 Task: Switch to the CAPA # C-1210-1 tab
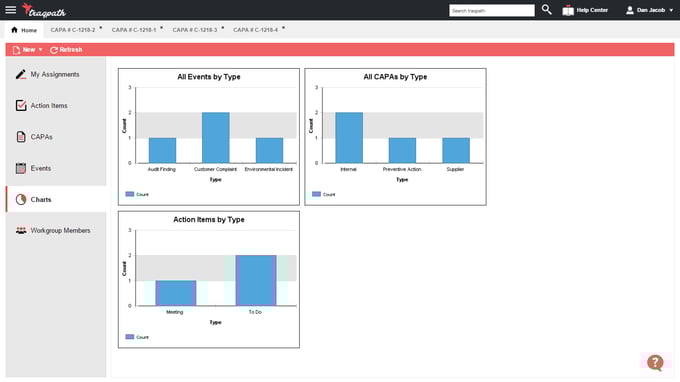134,30
